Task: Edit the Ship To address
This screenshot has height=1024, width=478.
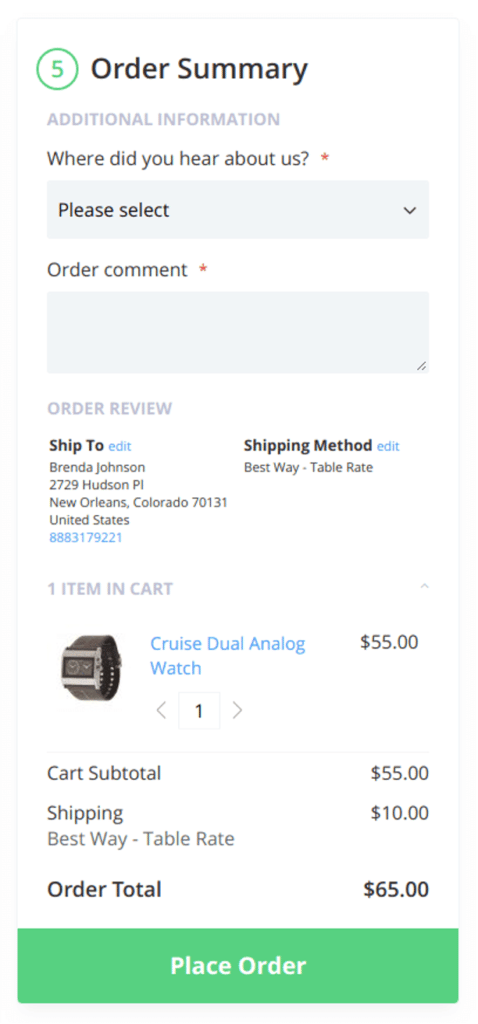Action: pyautogui.click(x=120, y=447)
